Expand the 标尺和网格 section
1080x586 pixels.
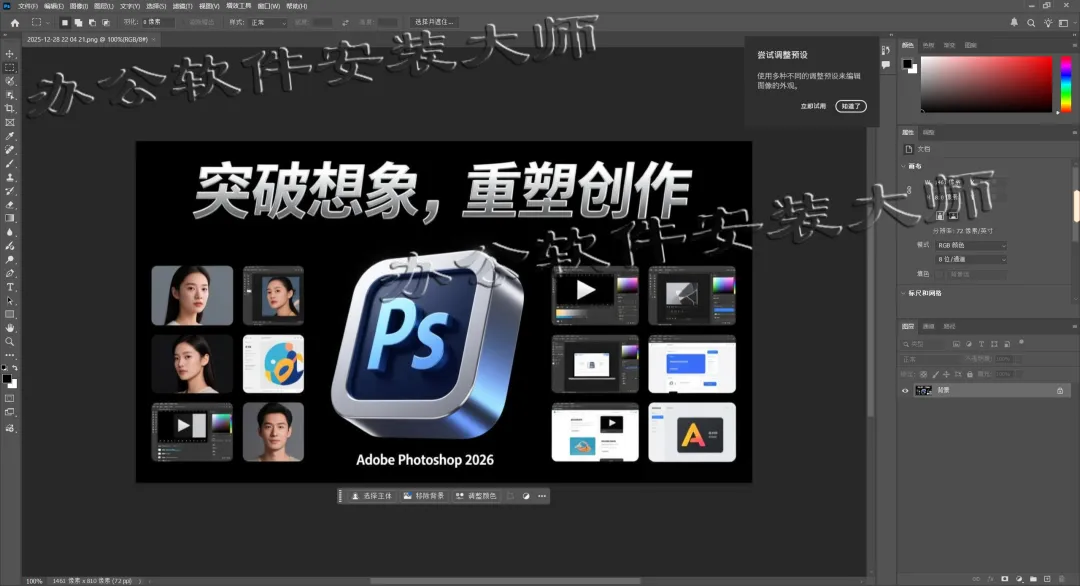904,293
